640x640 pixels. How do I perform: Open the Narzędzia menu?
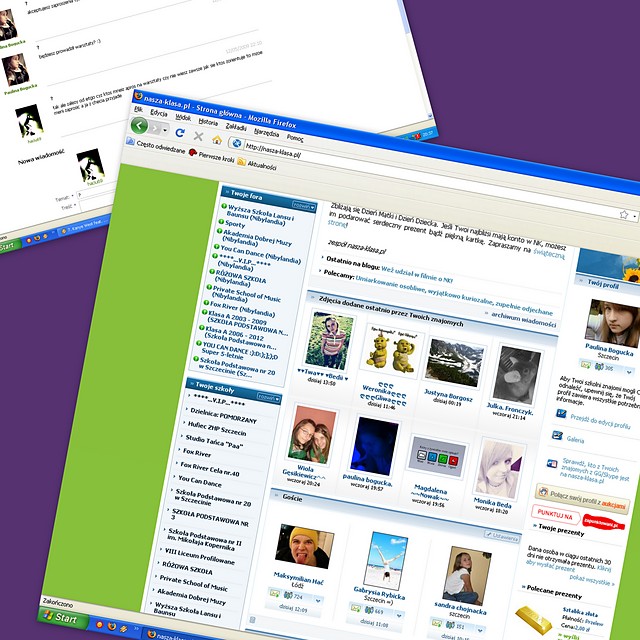tap(266, 133)
